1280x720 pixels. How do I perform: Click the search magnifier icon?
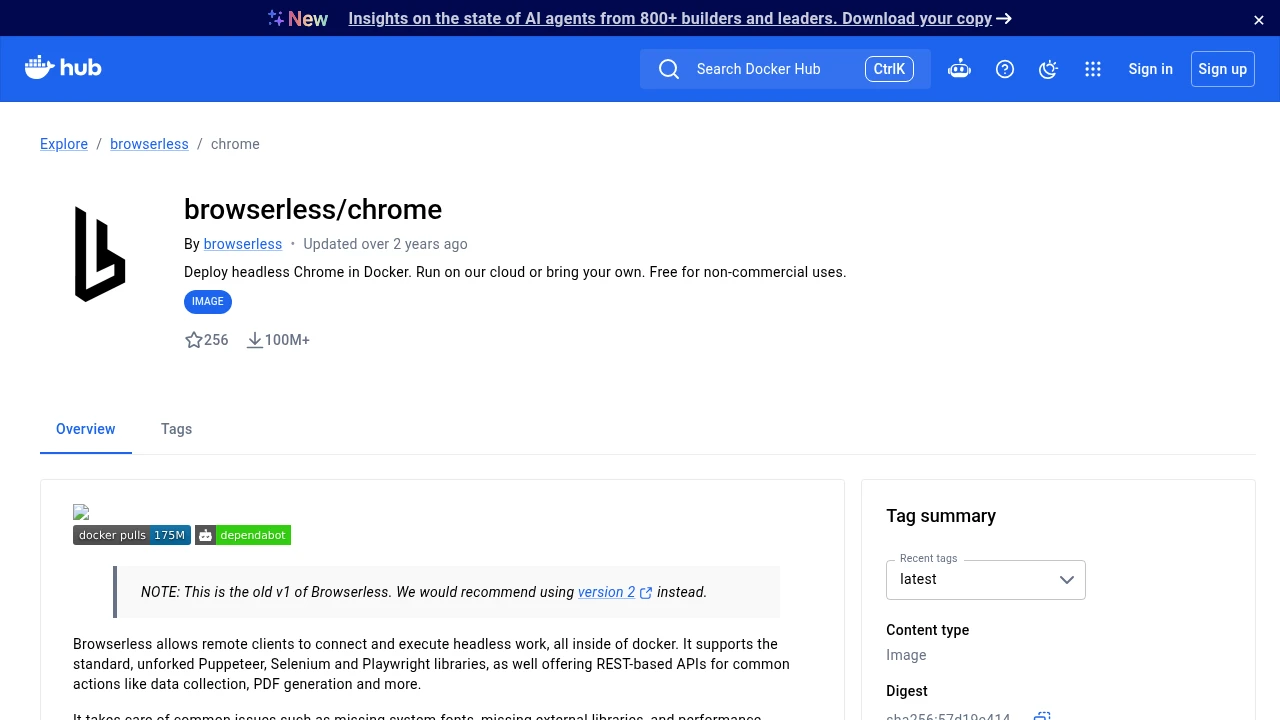click(669, 69)
